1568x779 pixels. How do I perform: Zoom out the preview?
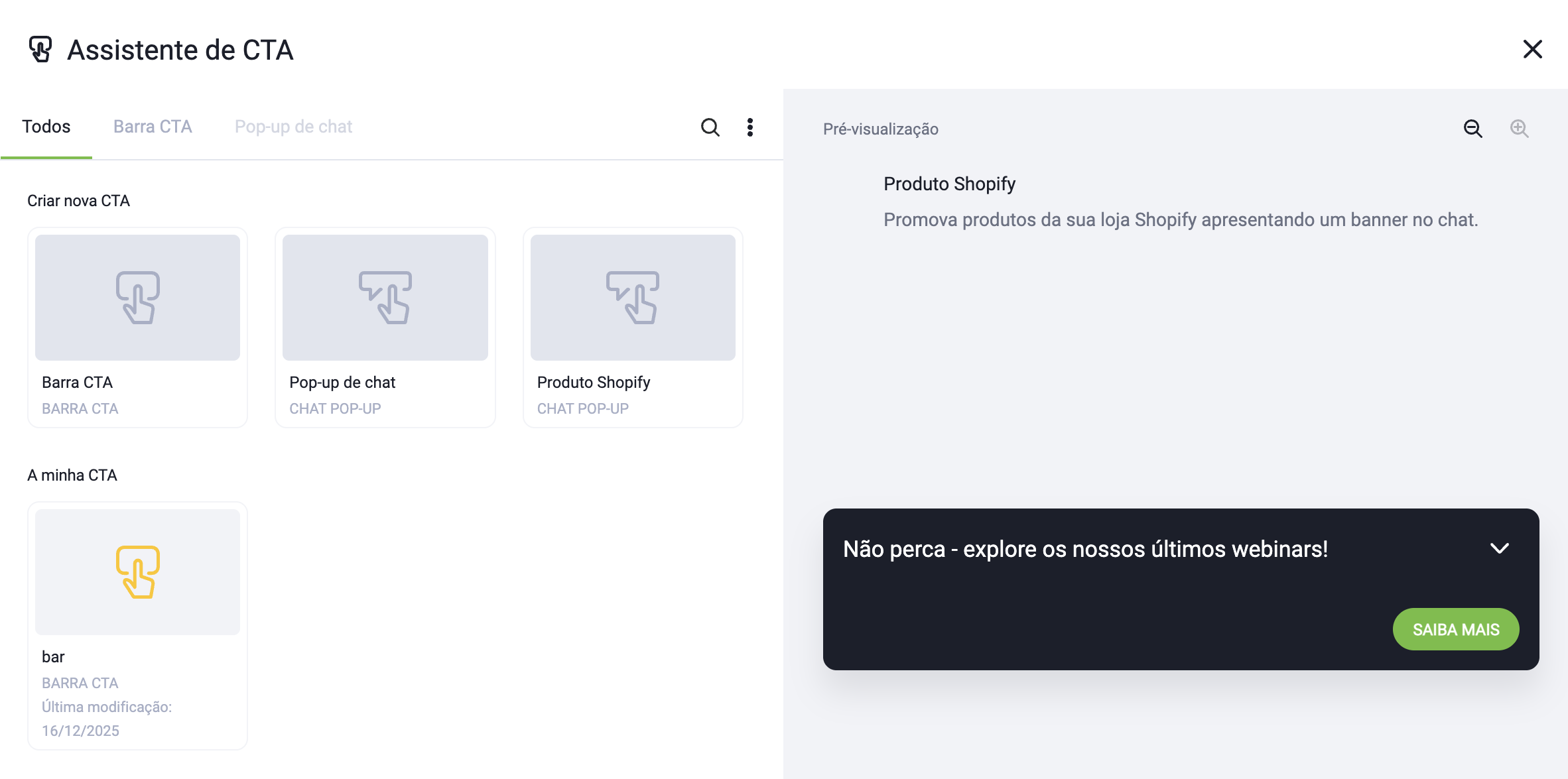[1472, 129]
